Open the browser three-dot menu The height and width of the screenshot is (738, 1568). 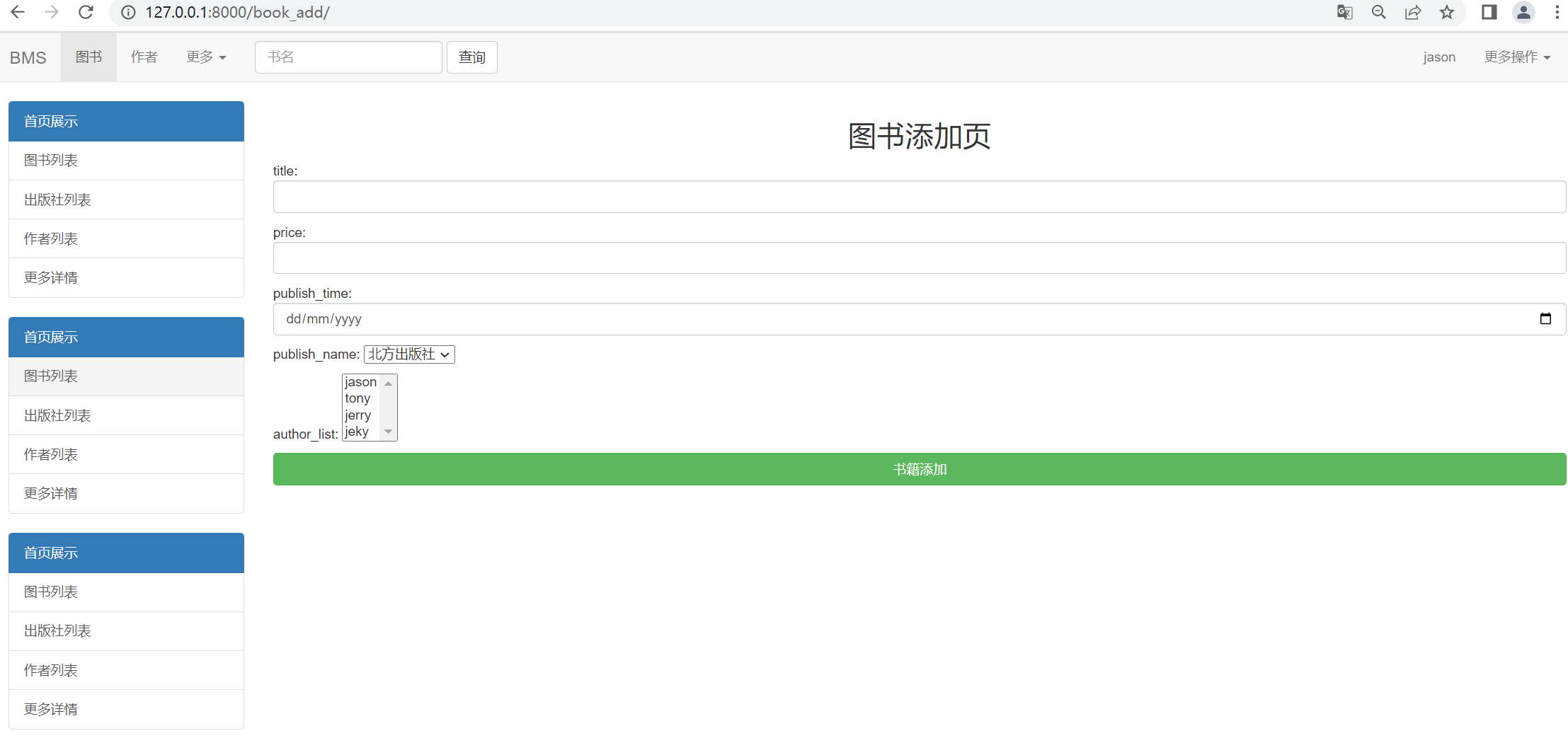pyautogui.click(x=1557, y=12)
